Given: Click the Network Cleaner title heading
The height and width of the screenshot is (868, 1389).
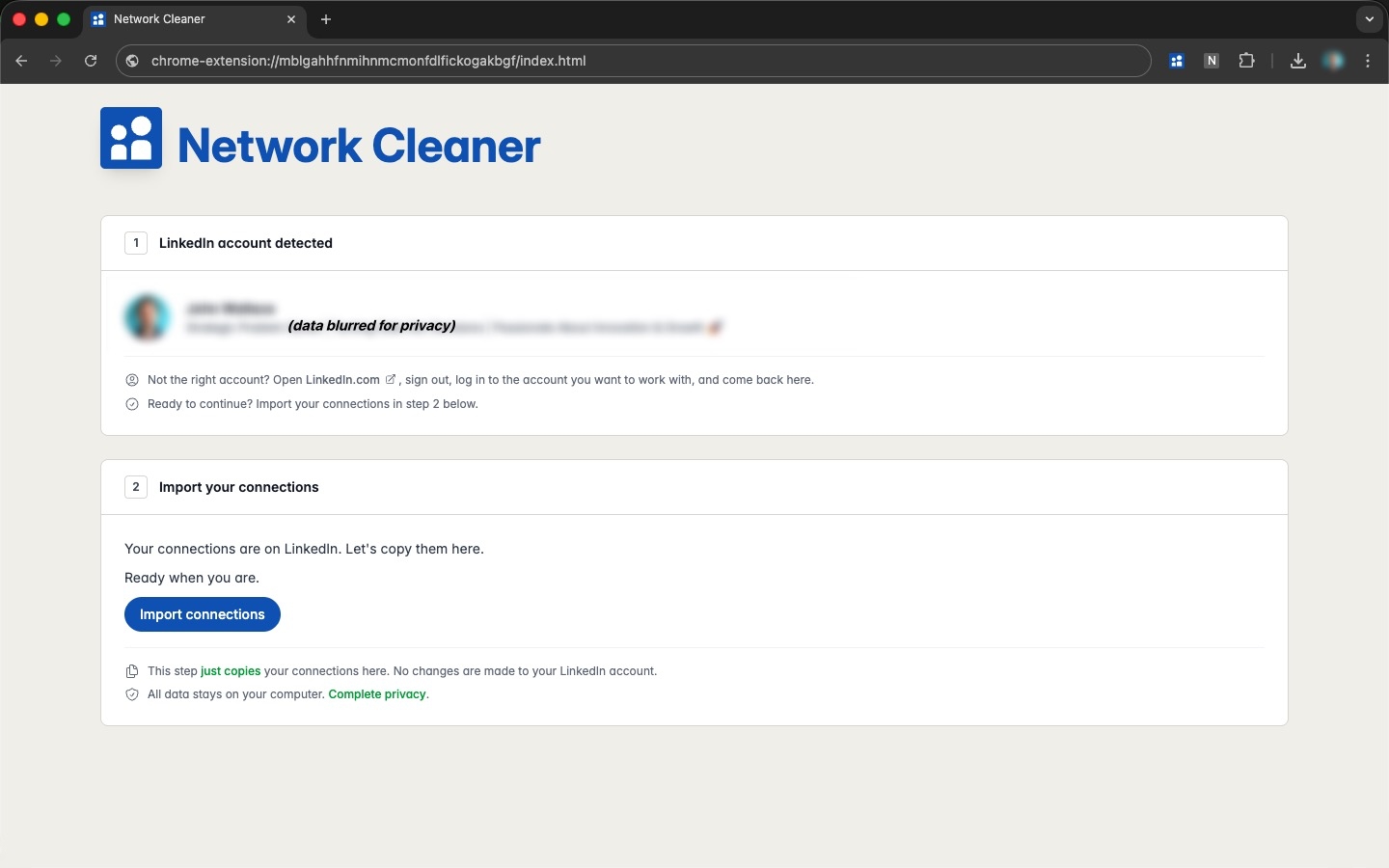Looking at the screenshot, I should 359,146.
